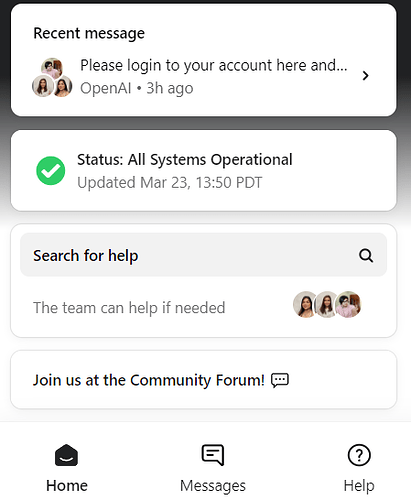
Task: Click 'The team can help if needed' text
Action: pyautogui.click(x=129, y=308)
